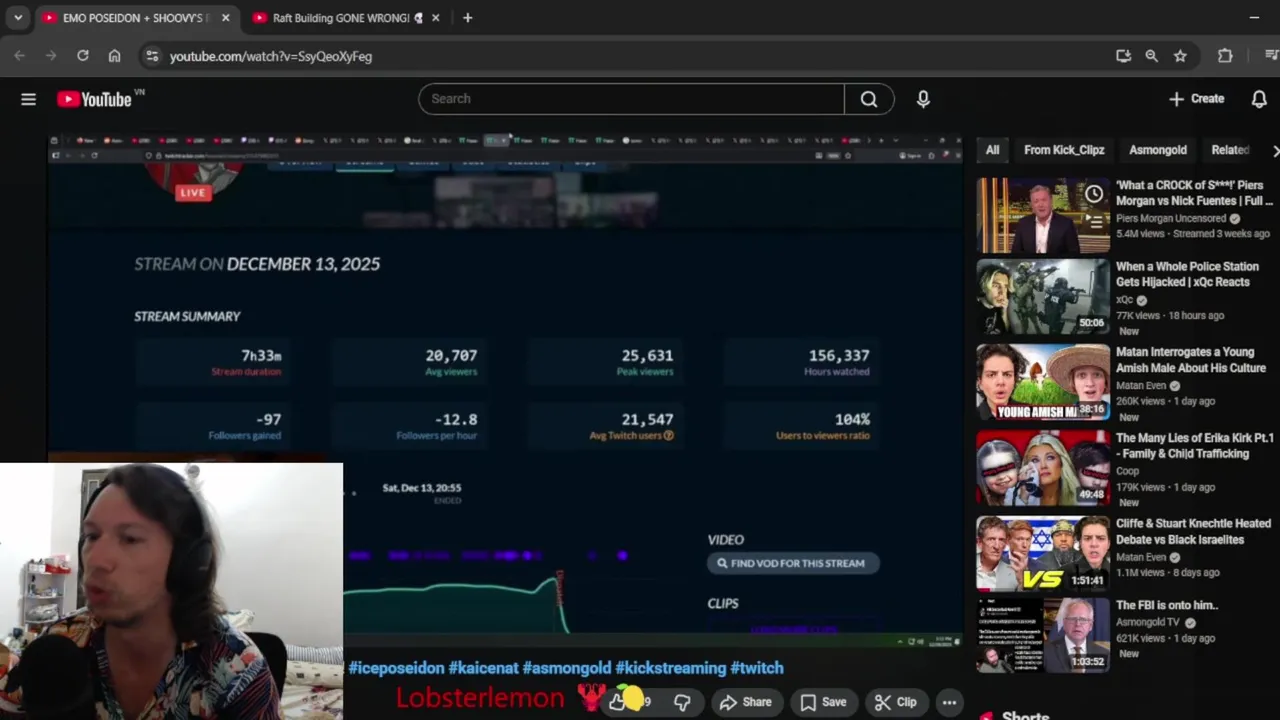Share this video
The image size is (1280, 720).
[x=746, y=702]
